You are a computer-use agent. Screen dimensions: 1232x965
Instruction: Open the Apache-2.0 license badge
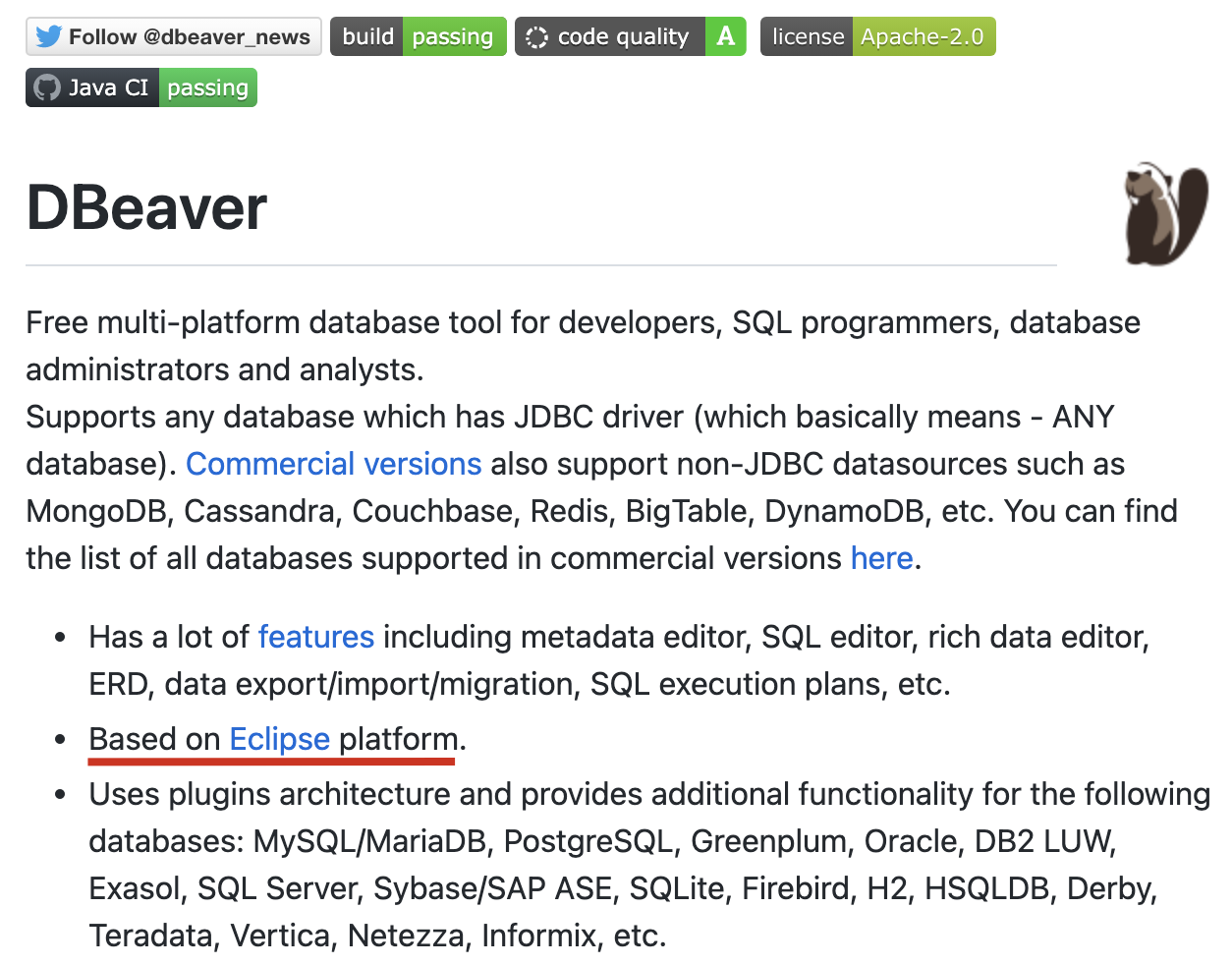923,37
